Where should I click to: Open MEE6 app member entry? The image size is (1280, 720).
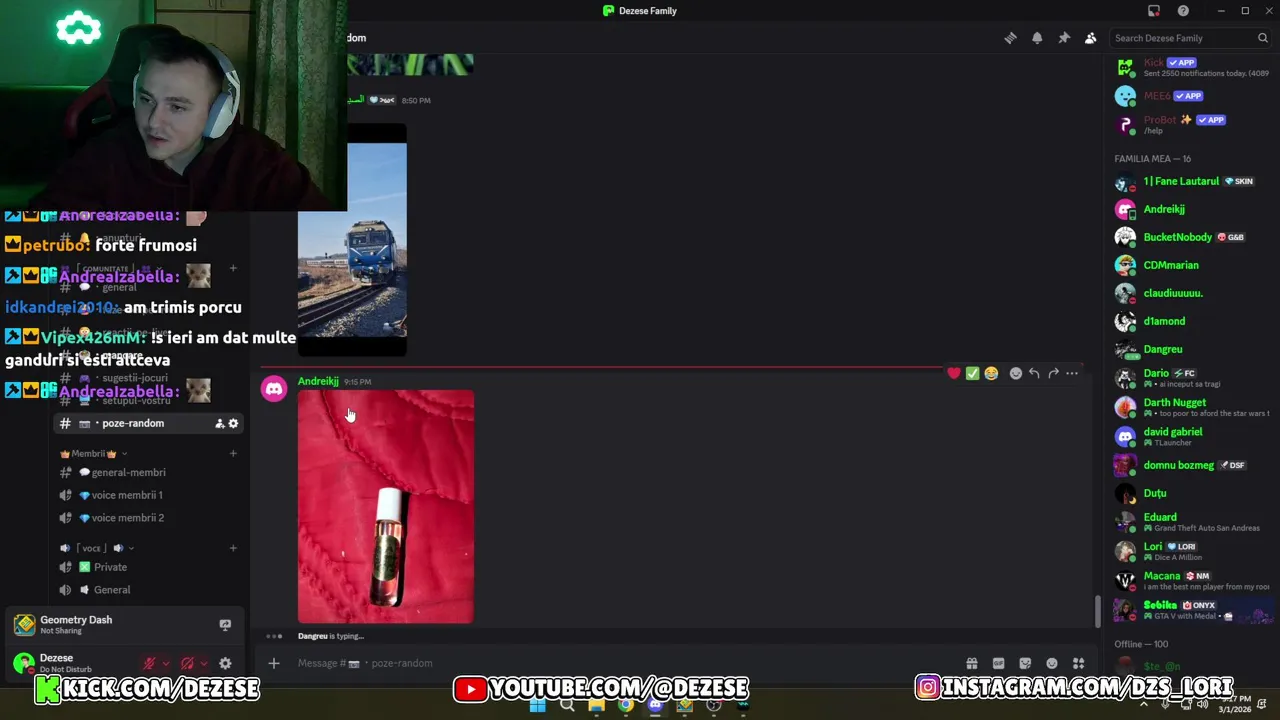[x=1191, y=96]
